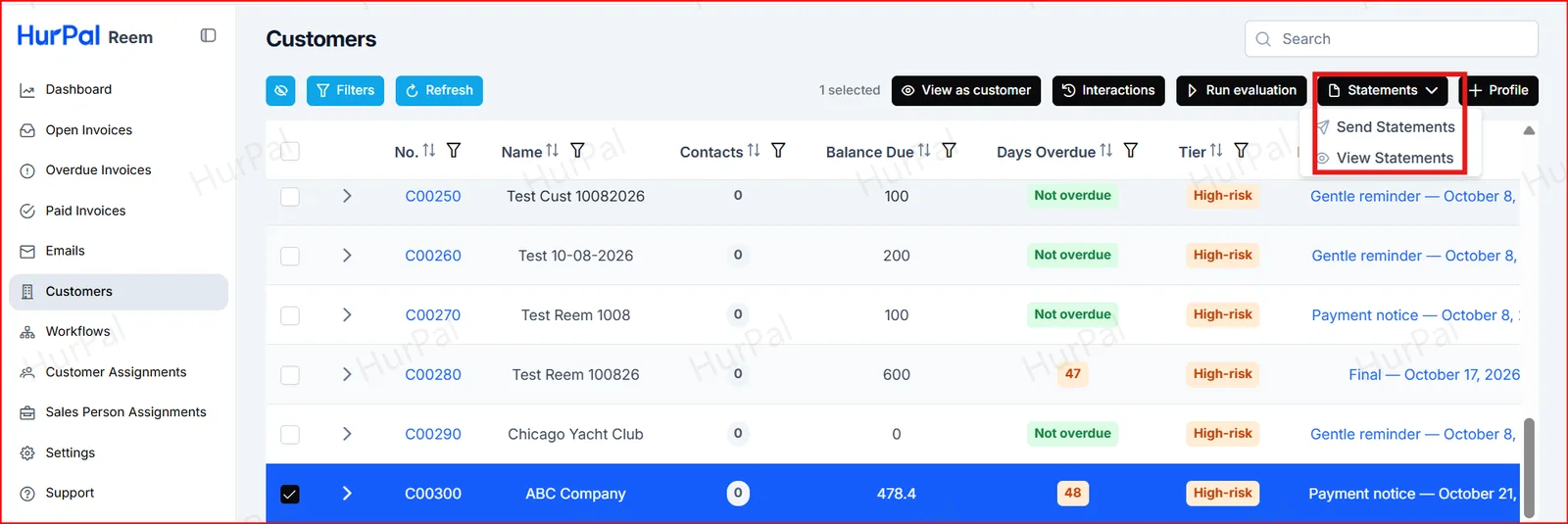
Task: Choose Send Statements menu entry
Action: pyautogui.click(x=1386, y=127)
